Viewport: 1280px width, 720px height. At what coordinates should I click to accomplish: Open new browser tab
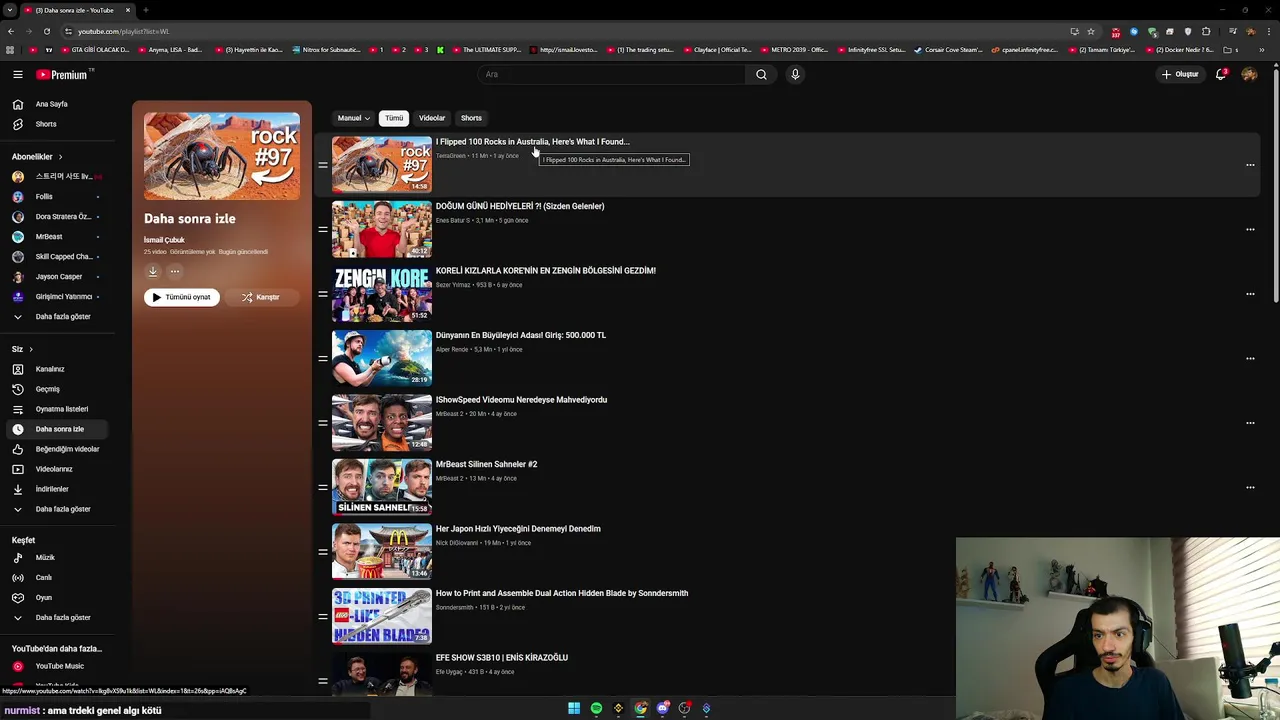point(146,10)
